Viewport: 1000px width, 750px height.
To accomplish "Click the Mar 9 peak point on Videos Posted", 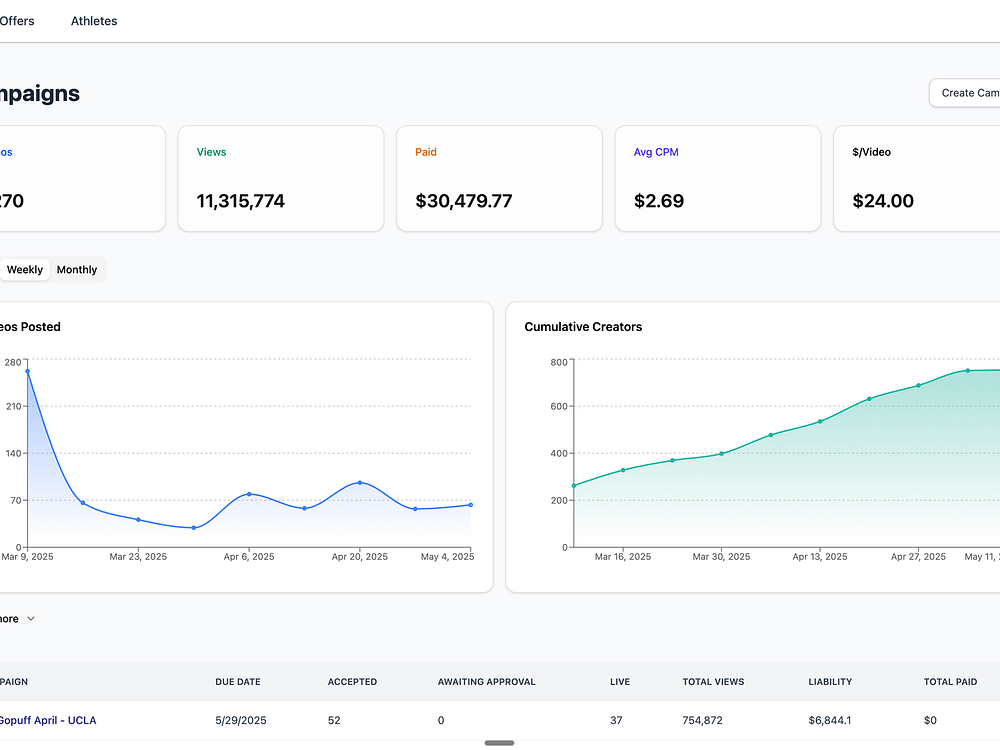I will 27,371.
